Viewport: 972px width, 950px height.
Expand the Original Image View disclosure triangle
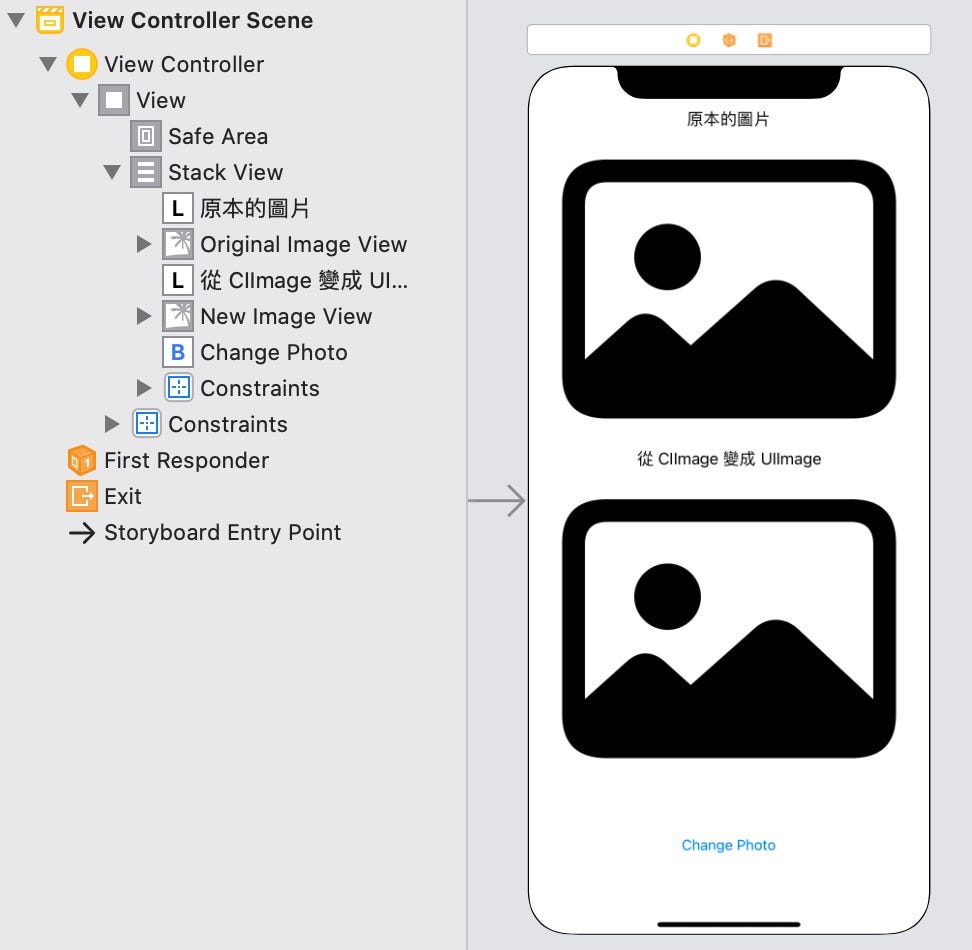pyautogui.click(x=145, y=244)
